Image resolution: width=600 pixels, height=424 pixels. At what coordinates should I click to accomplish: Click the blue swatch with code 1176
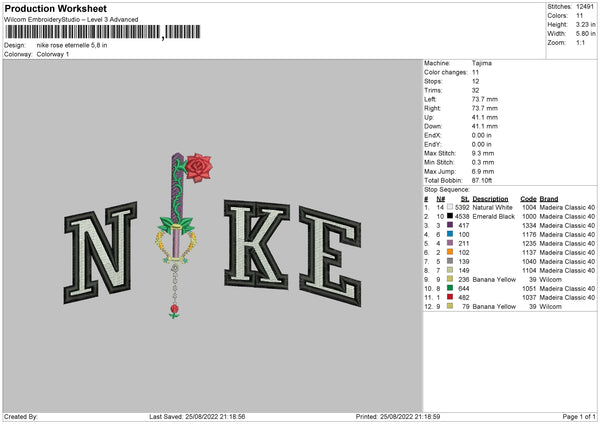coord(450,234)
